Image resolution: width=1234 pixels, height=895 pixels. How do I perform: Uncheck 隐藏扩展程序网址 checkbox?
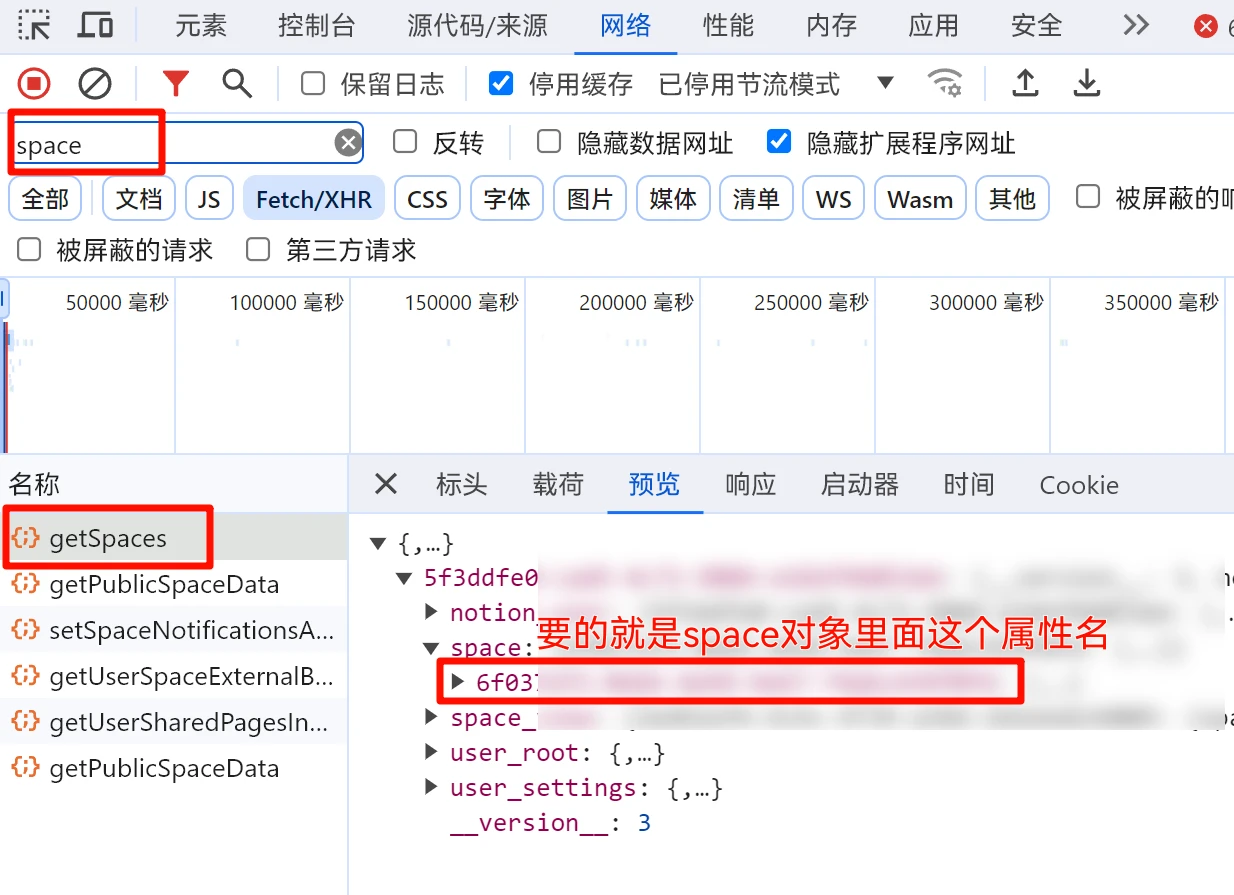click(779, 142)
